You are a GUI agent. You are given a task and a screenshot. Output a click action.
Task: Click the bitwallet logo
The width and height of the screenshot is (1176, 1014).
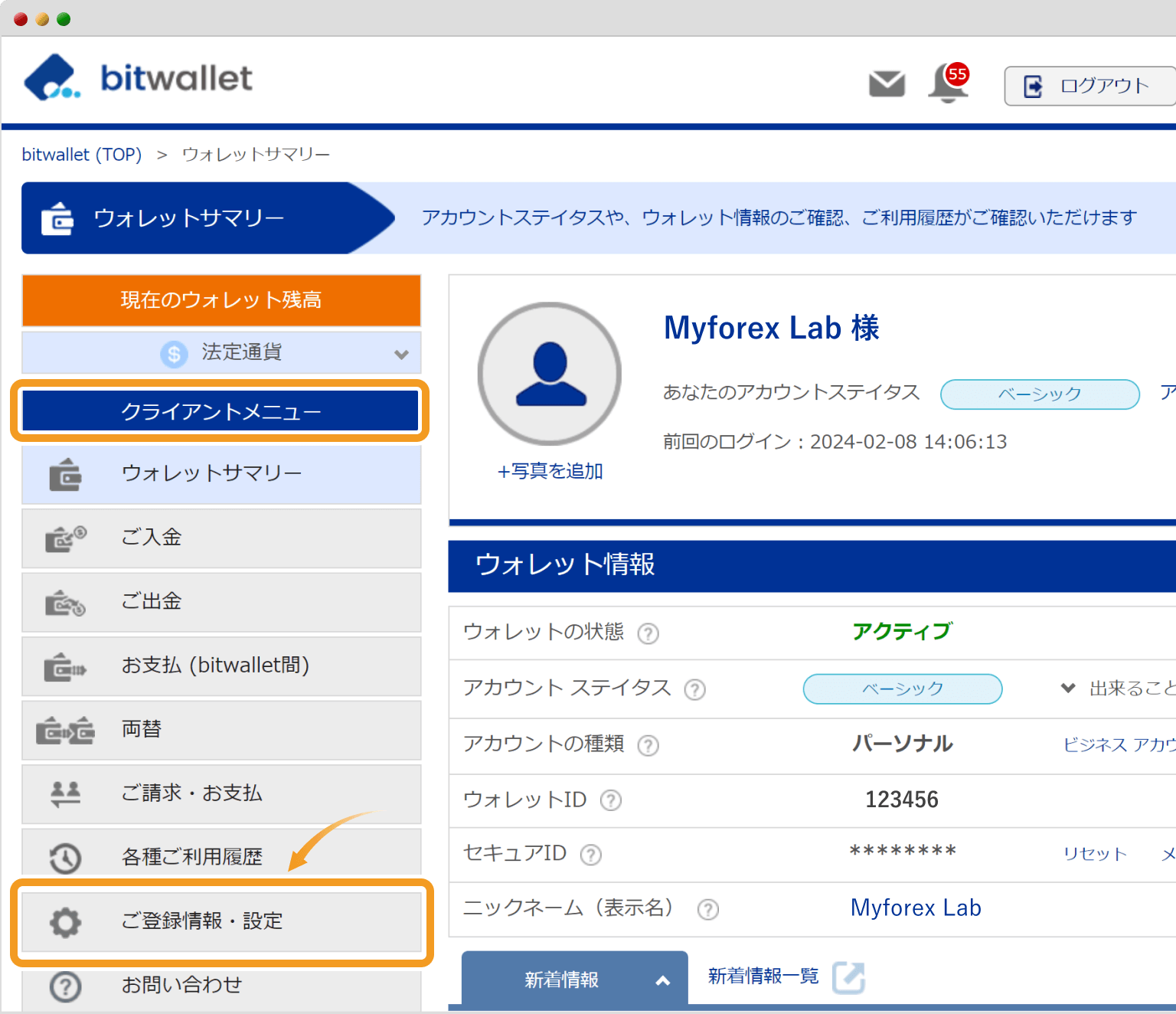138,77
